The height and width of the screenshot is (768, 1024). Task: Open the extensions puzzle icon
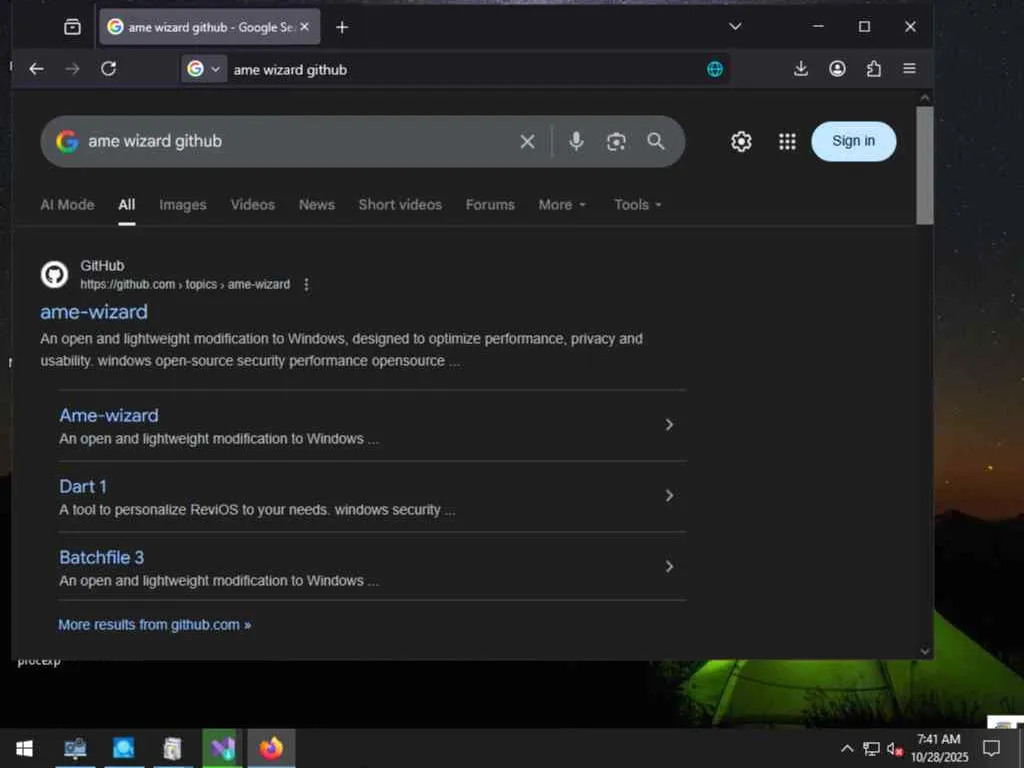(874, 69)
